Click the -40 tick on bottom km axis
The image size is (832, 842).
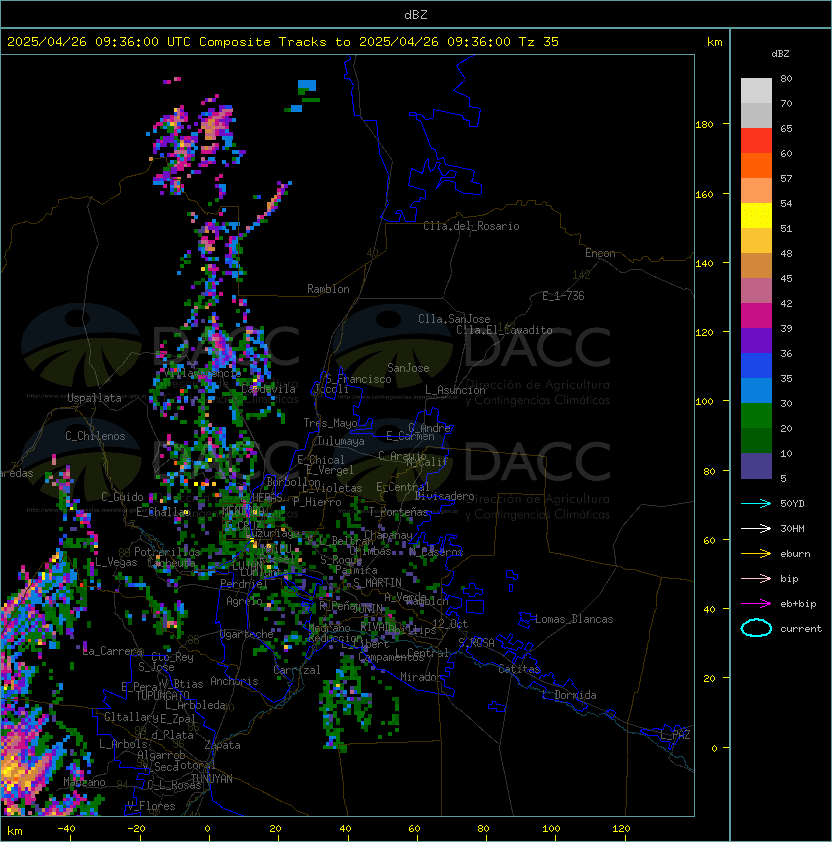(67, 829)
